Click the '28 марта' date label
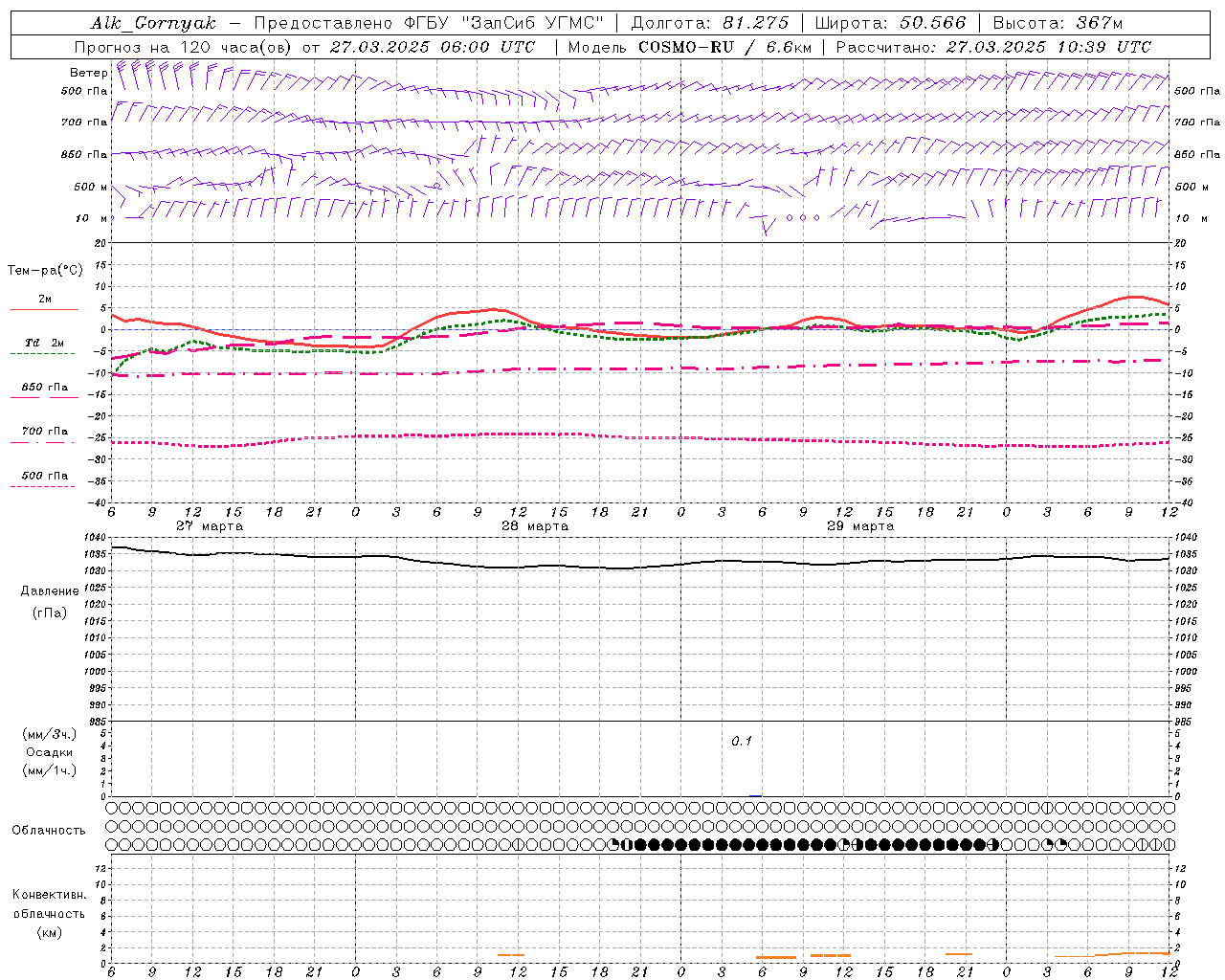This screenshot has width=1225, height=980. click(x=535, y=526)
